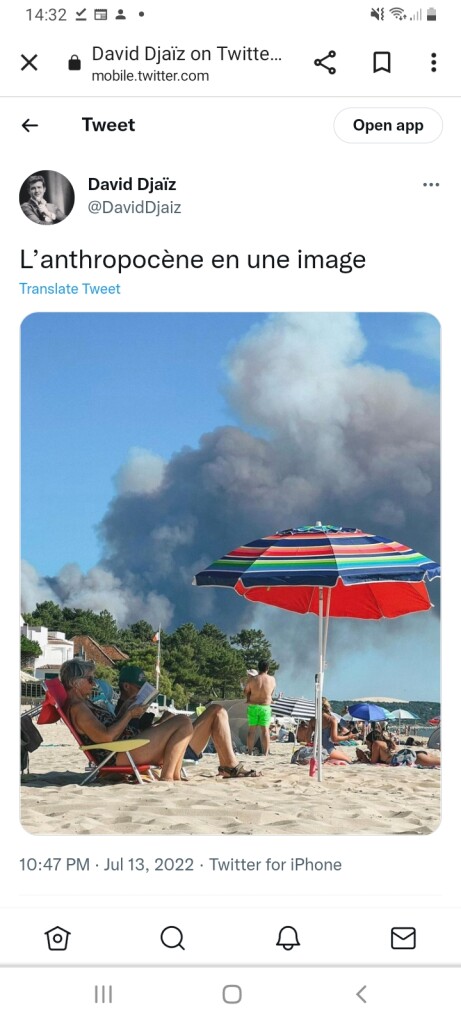Tap the share icon in browser bar
Screen dimensions: 461x1024
pos(325,63)
